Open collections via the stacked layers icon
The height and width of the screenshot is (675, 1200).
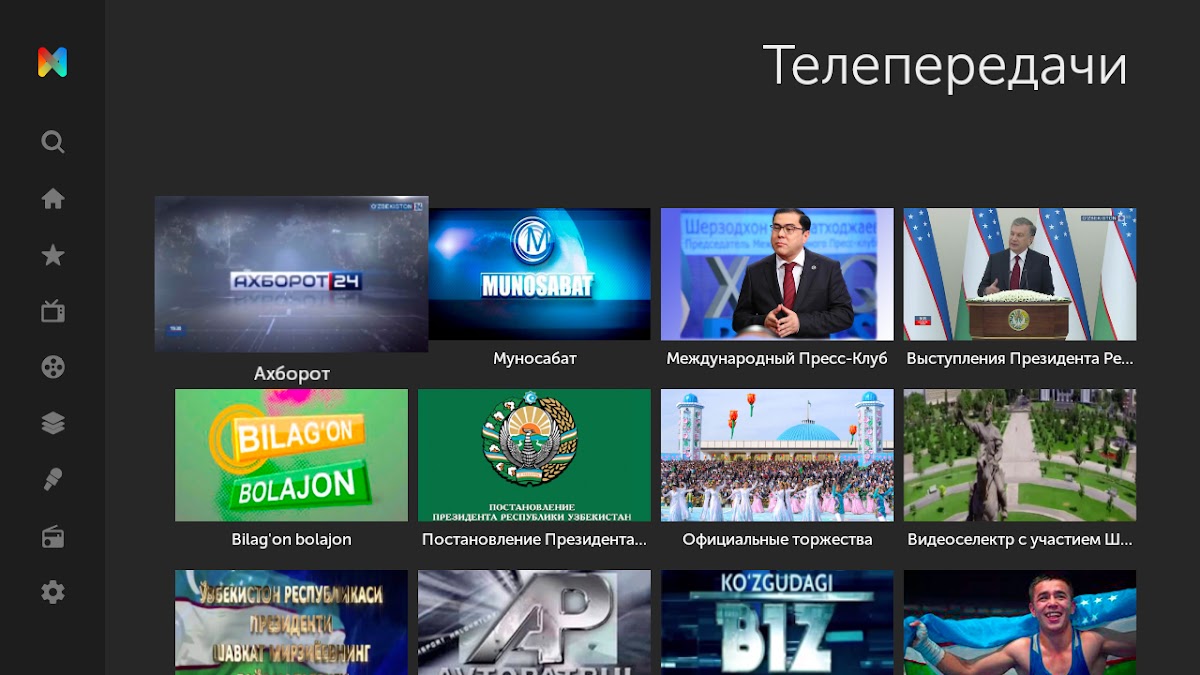pos(53,423)
